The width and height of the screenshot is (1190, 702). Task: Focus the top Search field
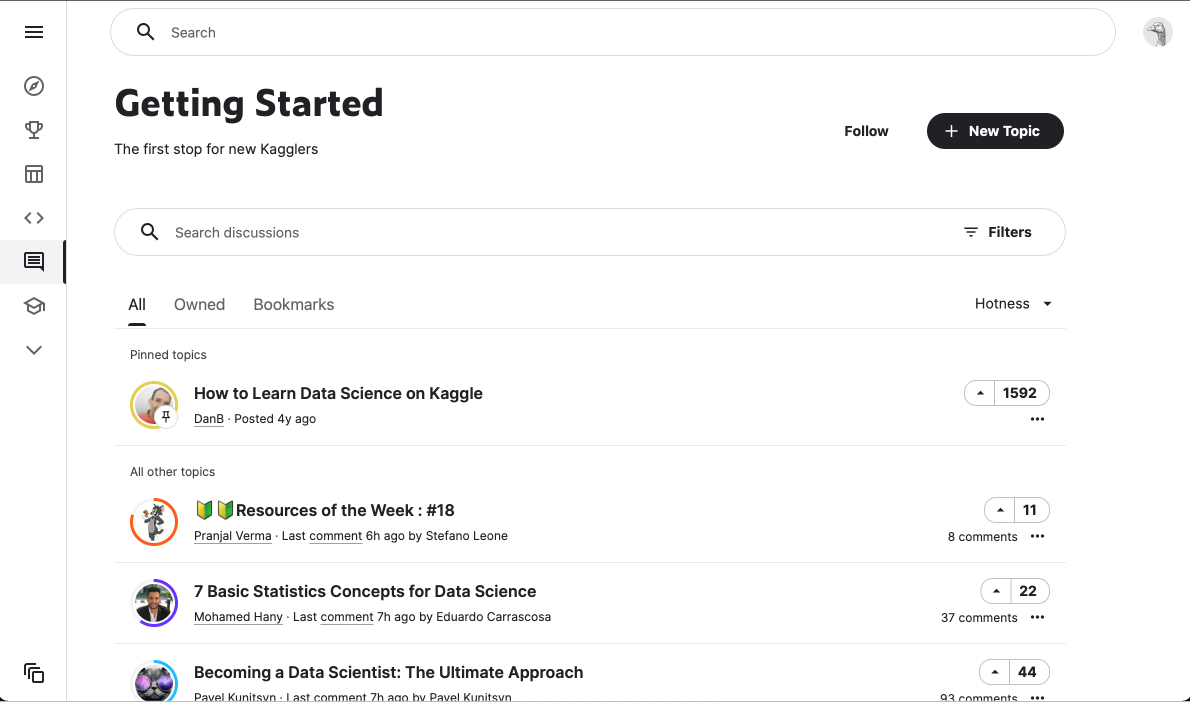pyautogui.click(x=612, y=32)
